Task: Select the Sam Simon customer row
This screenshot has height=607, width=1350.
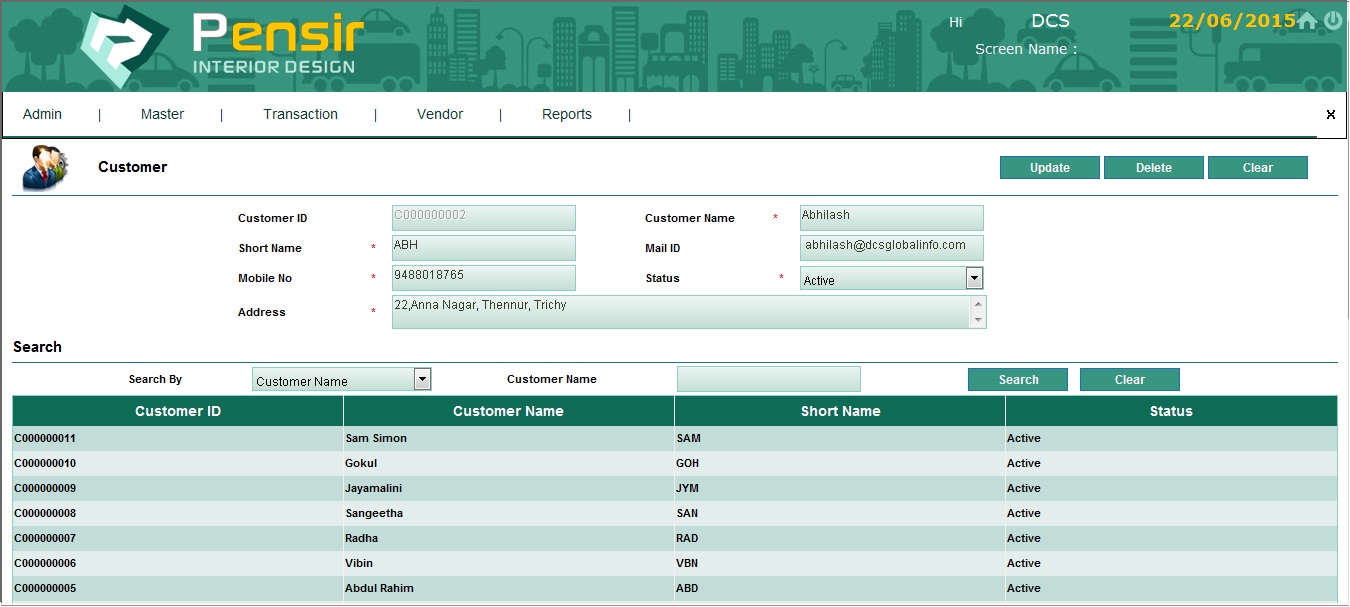Action: [x=376, y=439]
